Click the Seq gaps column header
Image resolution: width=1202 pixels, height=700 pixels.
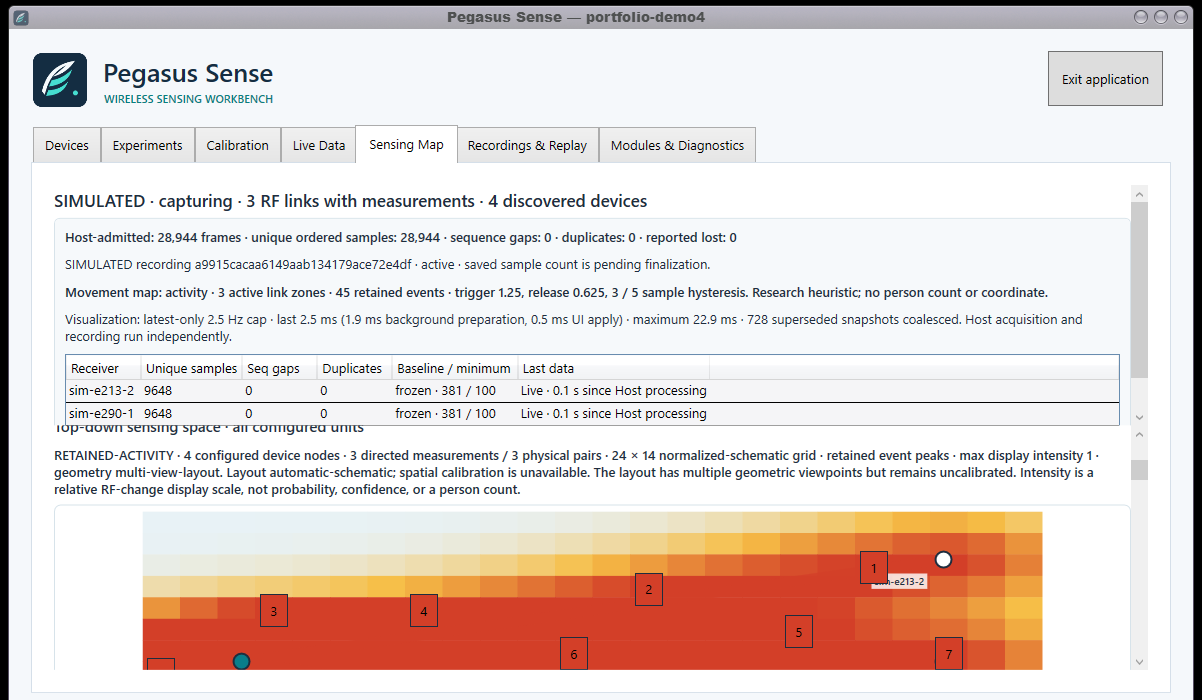coord(278,368)
